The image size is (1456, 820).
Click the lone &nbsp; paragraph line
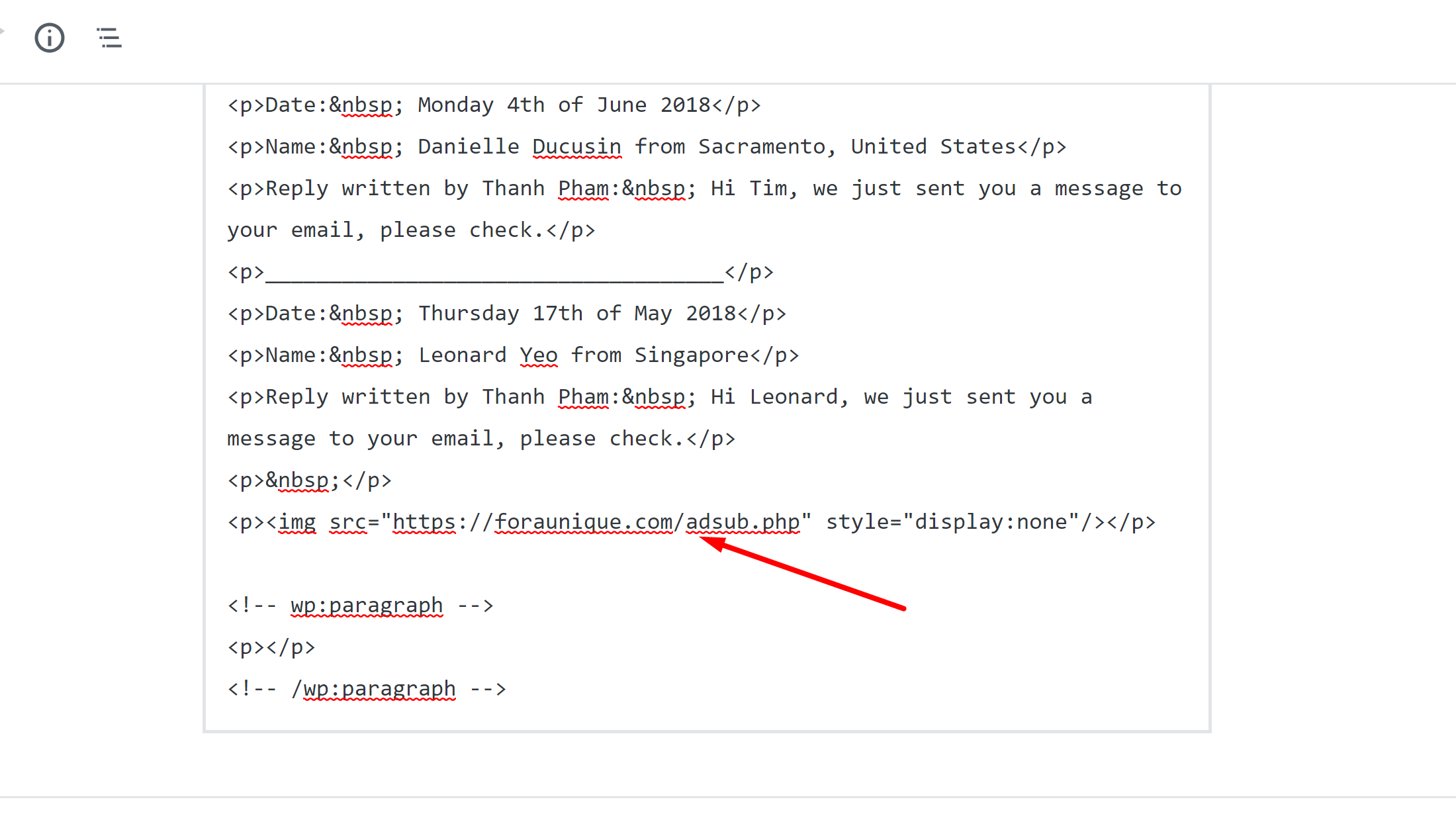pyautogui.click(x=309, y=480)
